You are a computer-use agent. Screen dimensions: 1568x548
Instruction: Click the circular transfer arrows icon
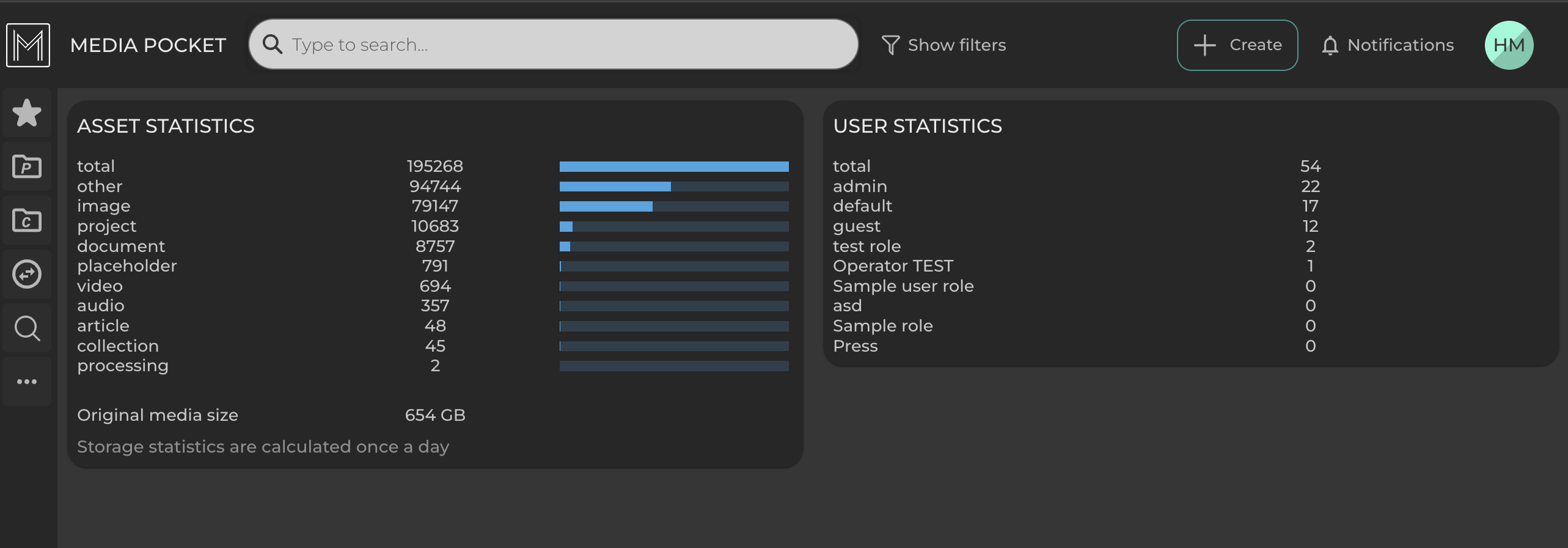coord(27,274)
